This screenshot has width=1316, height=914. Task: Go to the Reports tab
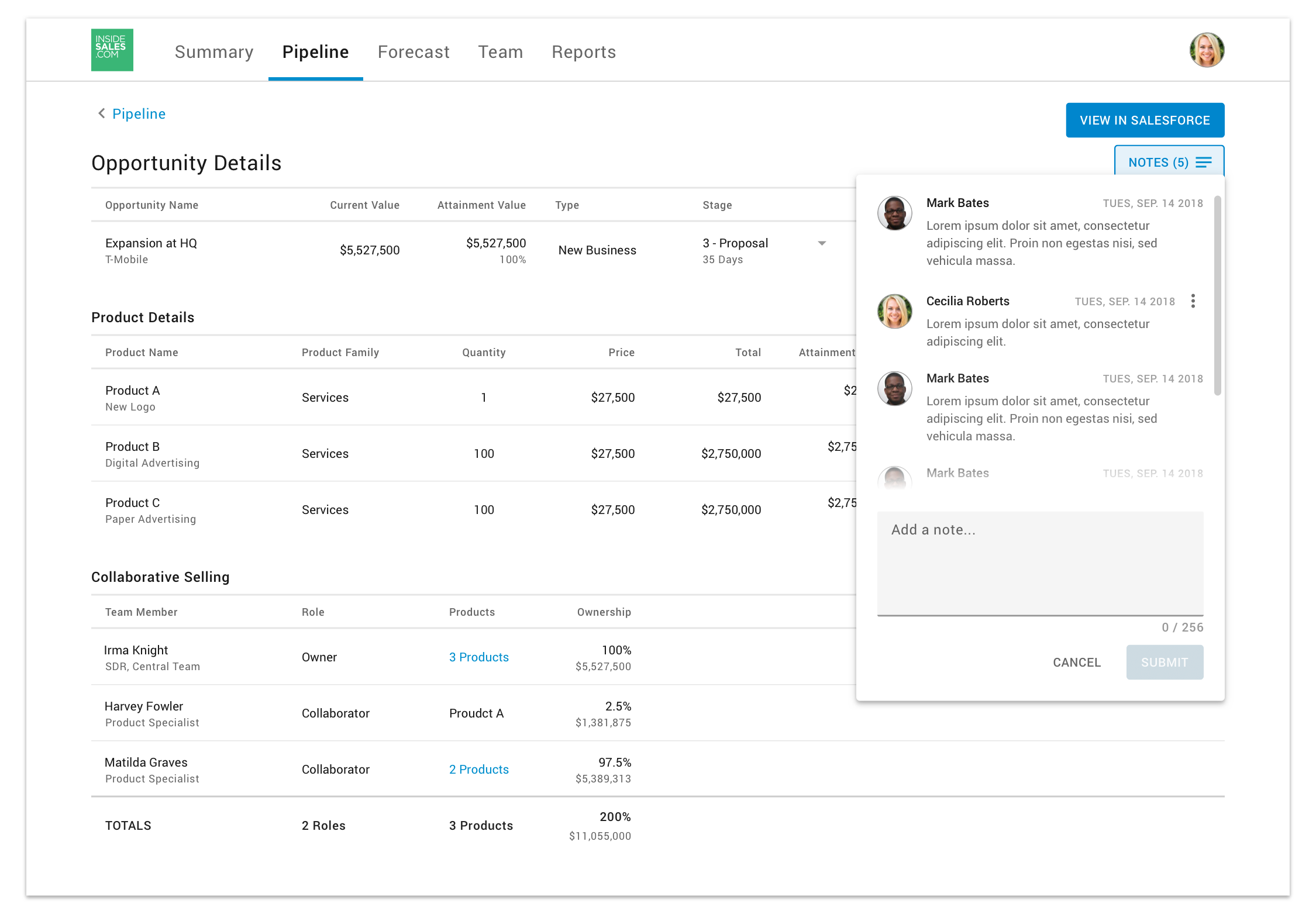(x=583, y=52)
